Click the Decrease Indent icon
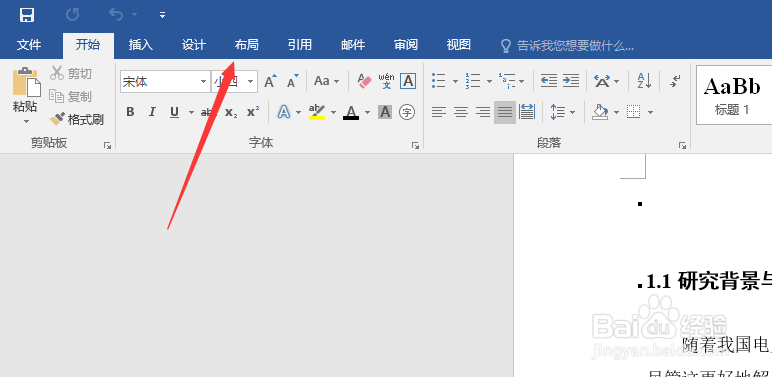This screenshot has width=772, height=377. click(548, 81)
